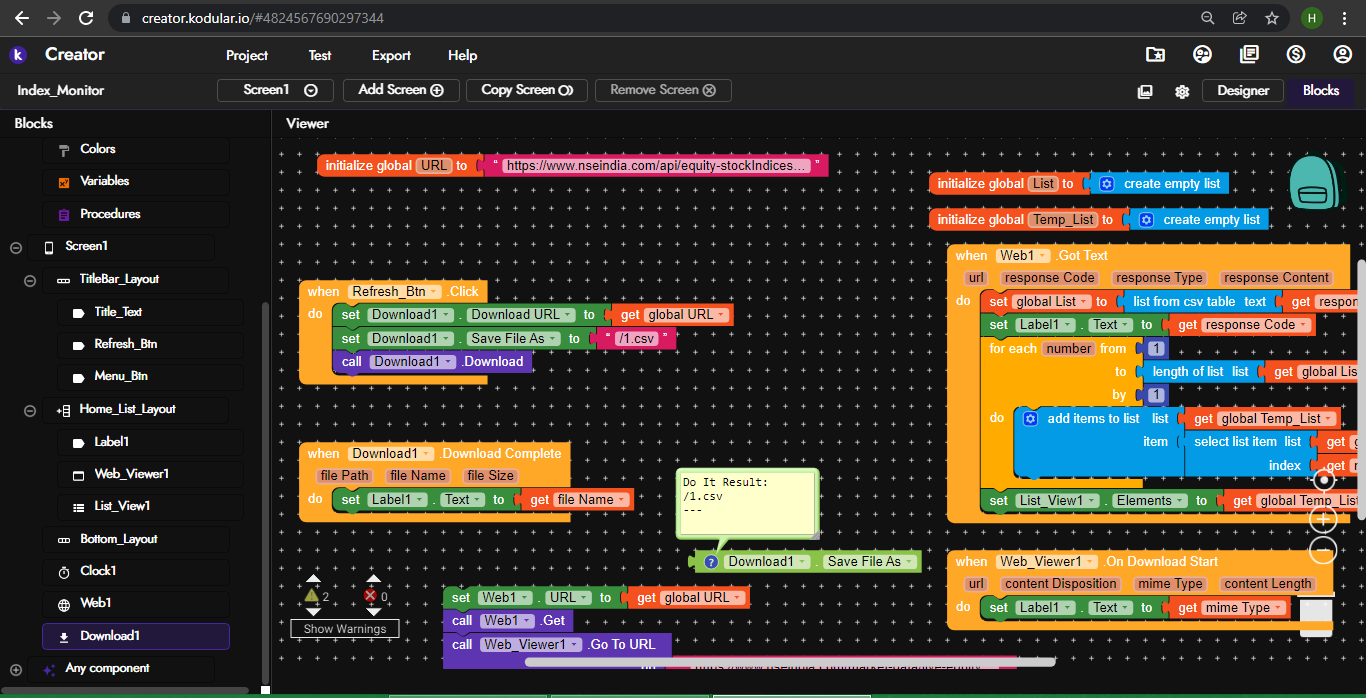Image resolution: width=1366 pixels, height=698 pixels.
Task: Collapse the Screen1 tree node
Action: tap(15, 247)
